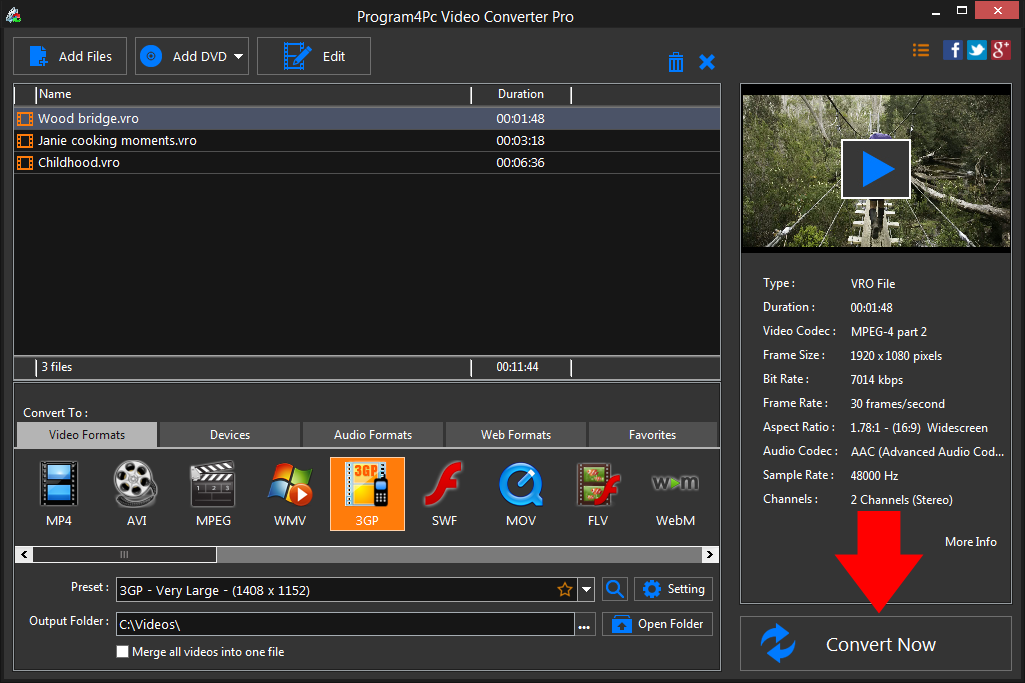The height and width of the screenshot is (683, 1025).
Task: Open the Audio Formats tab
Action: tap(373, 435)
